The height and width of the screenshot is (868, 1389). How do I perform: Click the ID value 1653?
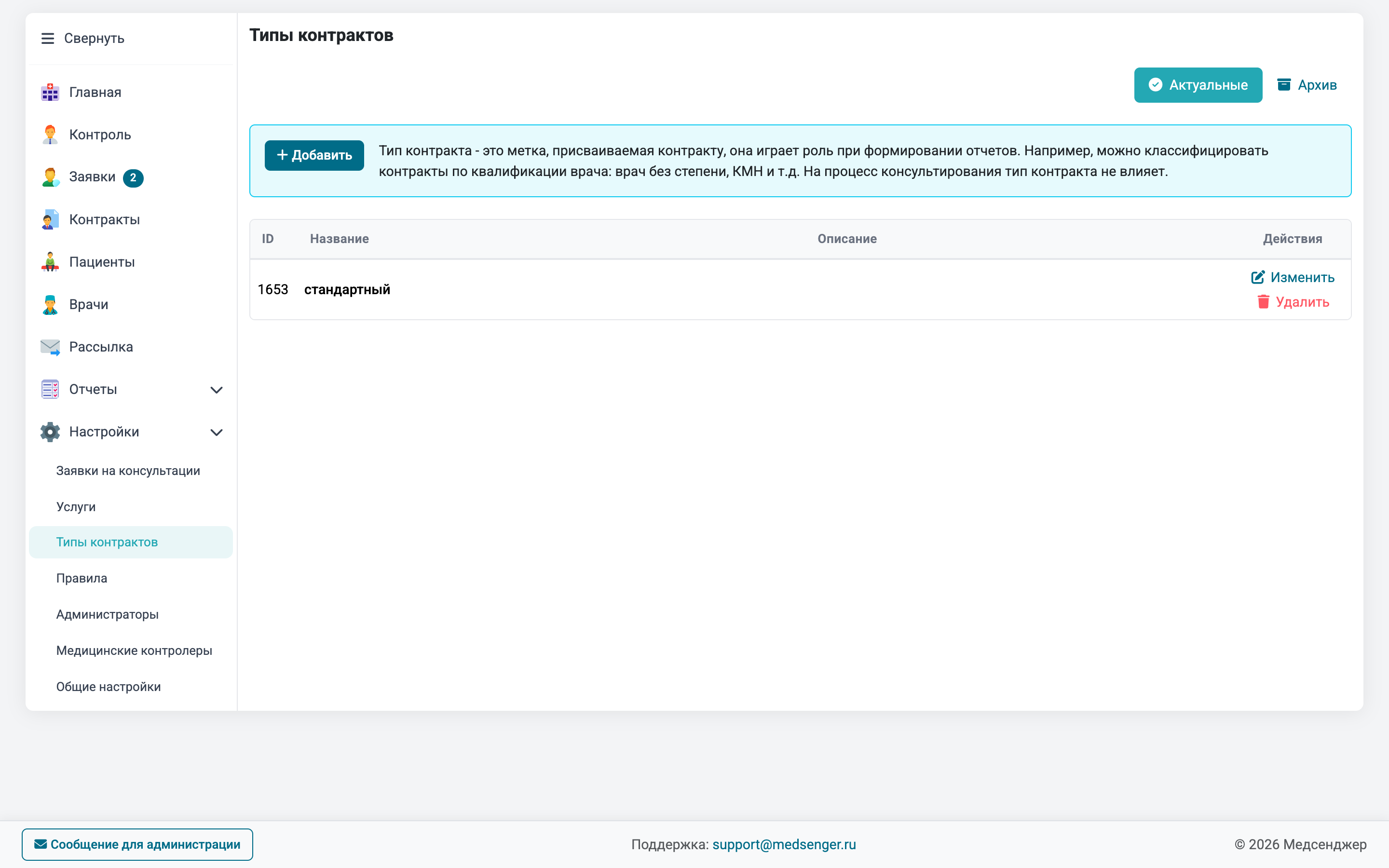tap(272, 289)
